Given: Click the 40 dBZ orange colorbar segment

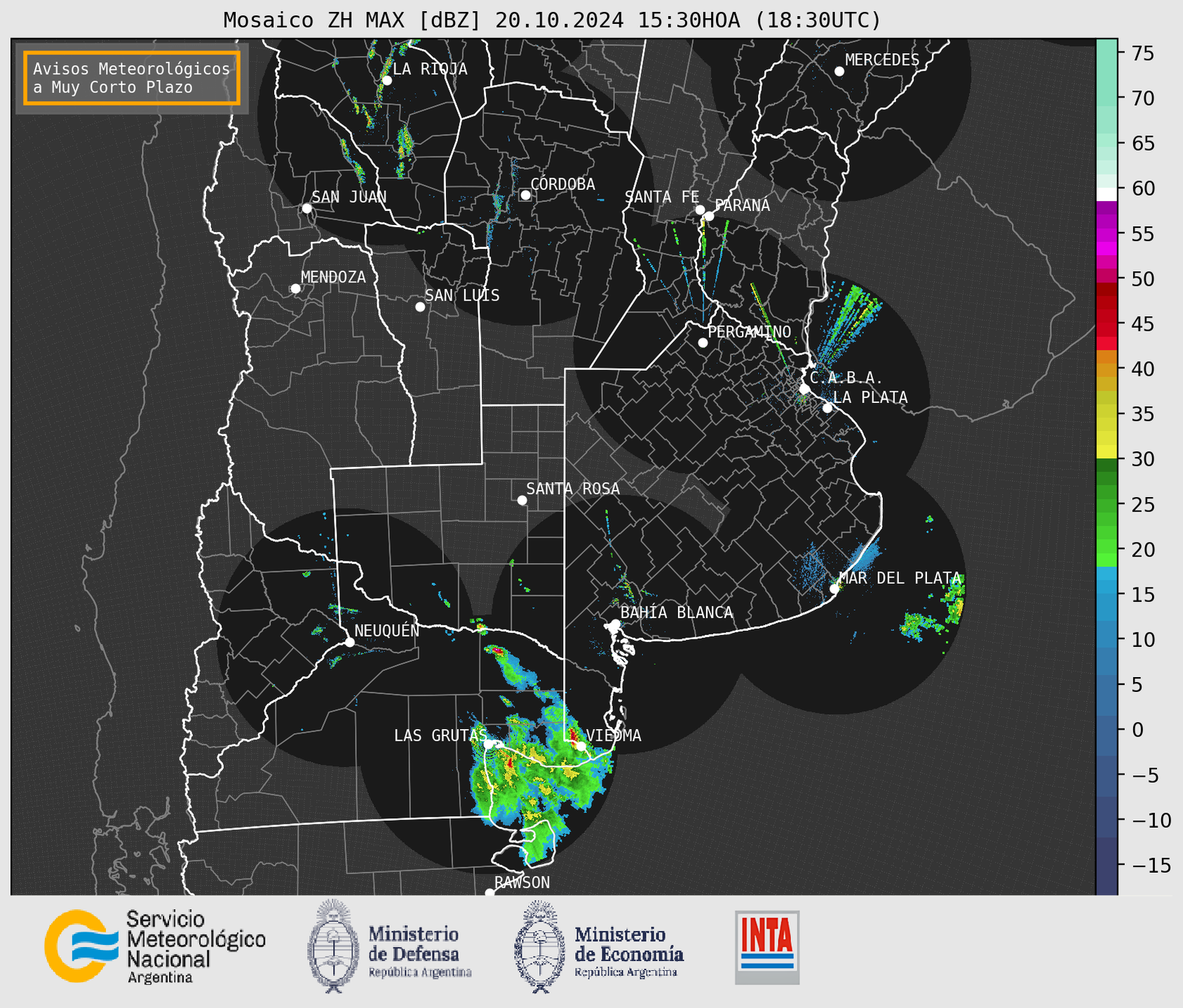Looking at the screenshot, I should [x=1107, y=370].
